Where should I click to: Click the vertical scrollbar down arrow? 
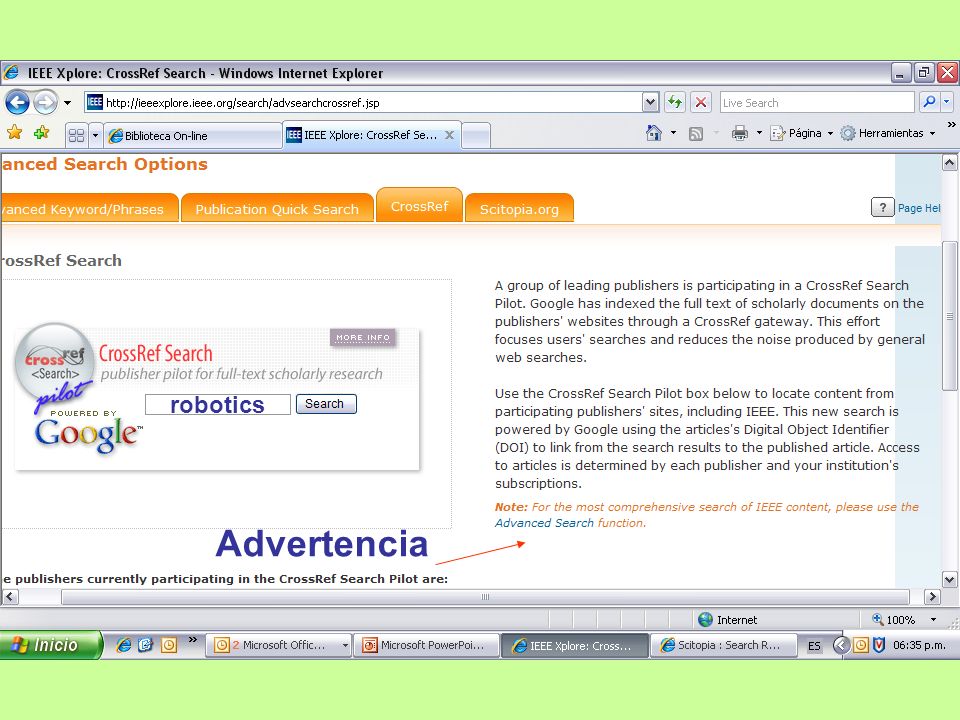pos(949,579)
